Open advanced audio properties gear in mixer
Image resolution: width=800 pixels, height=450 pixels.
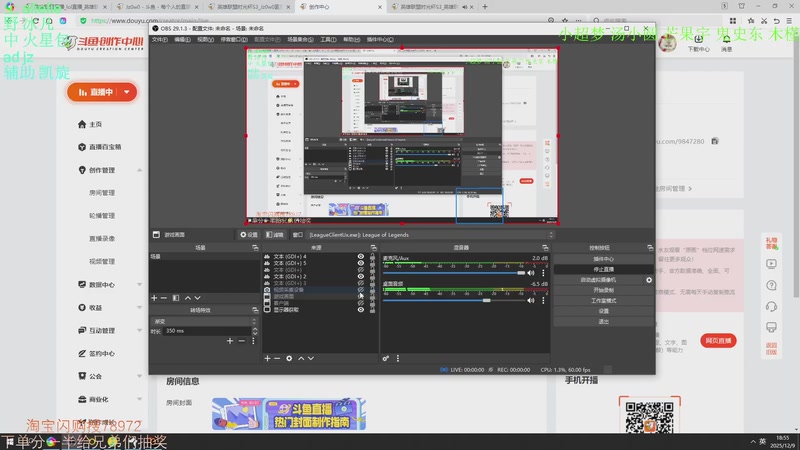(x=386, y=359)
